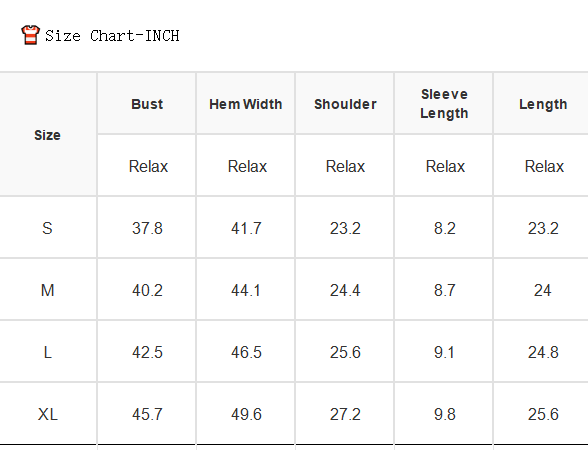This screenshot has height=450, width=588.
Task: Select the Length column header
Action: coord(543,104)
